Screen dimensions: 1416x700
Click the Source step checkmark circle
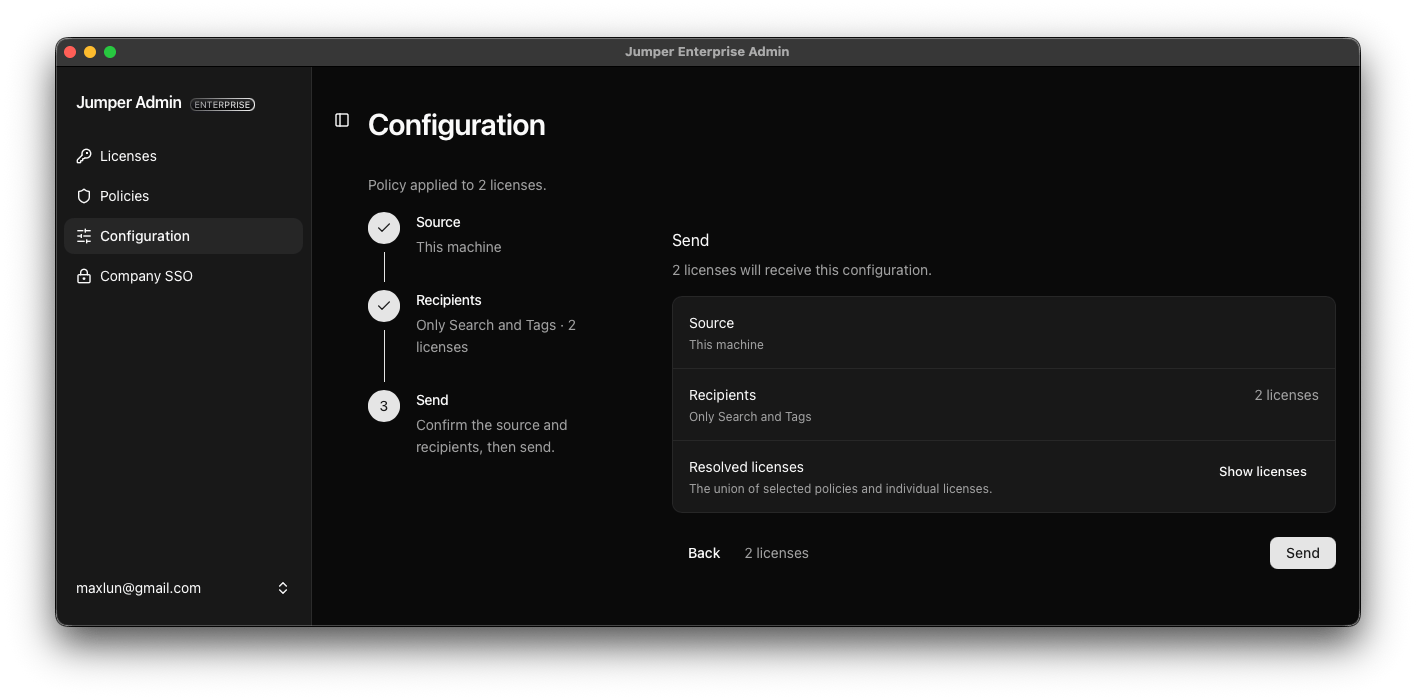point(384,228)
